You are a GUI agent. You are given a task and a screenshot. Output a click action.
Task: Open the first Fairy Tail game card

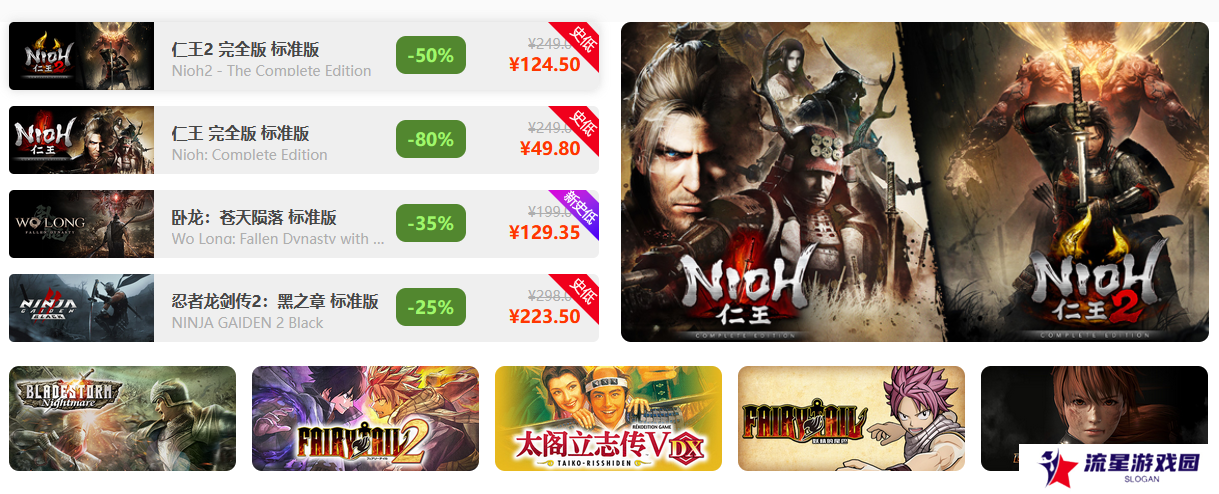(851, 418)
